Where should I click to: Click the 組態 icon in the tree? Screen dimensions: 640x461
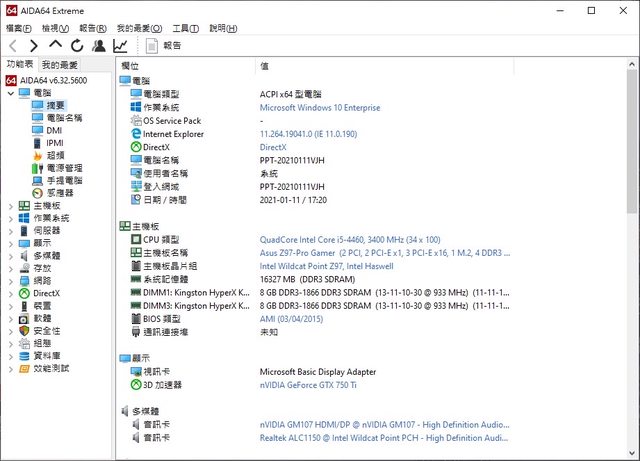click(24, 343)
